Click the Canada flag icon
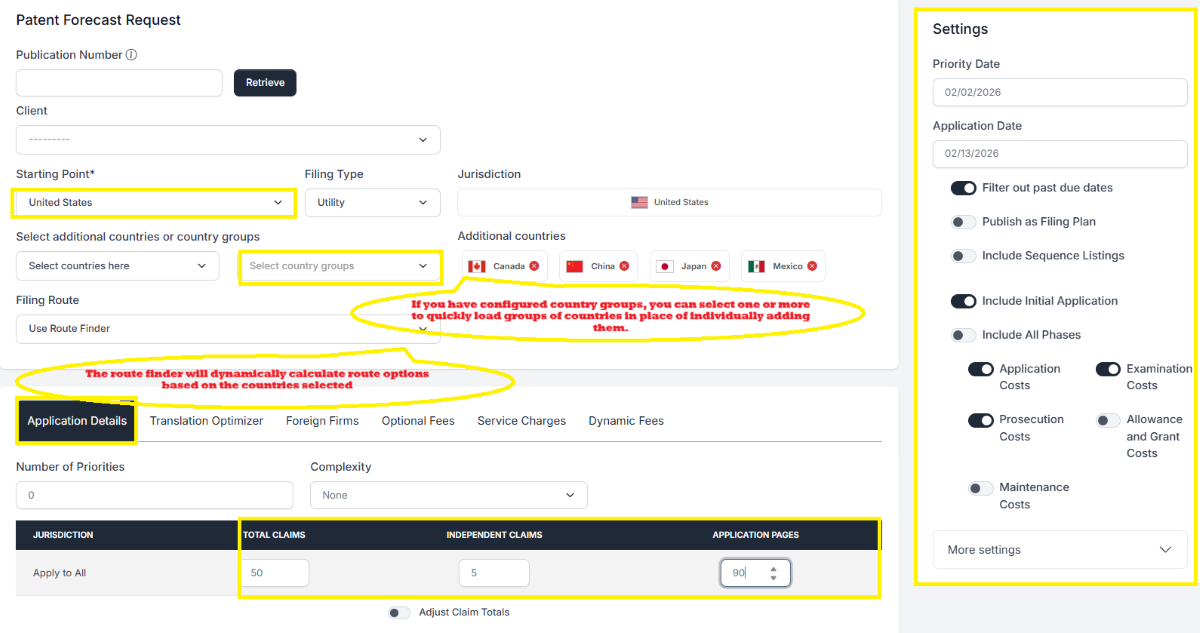This screenshot has height=633, width=1200. click(x=477, y=266)
